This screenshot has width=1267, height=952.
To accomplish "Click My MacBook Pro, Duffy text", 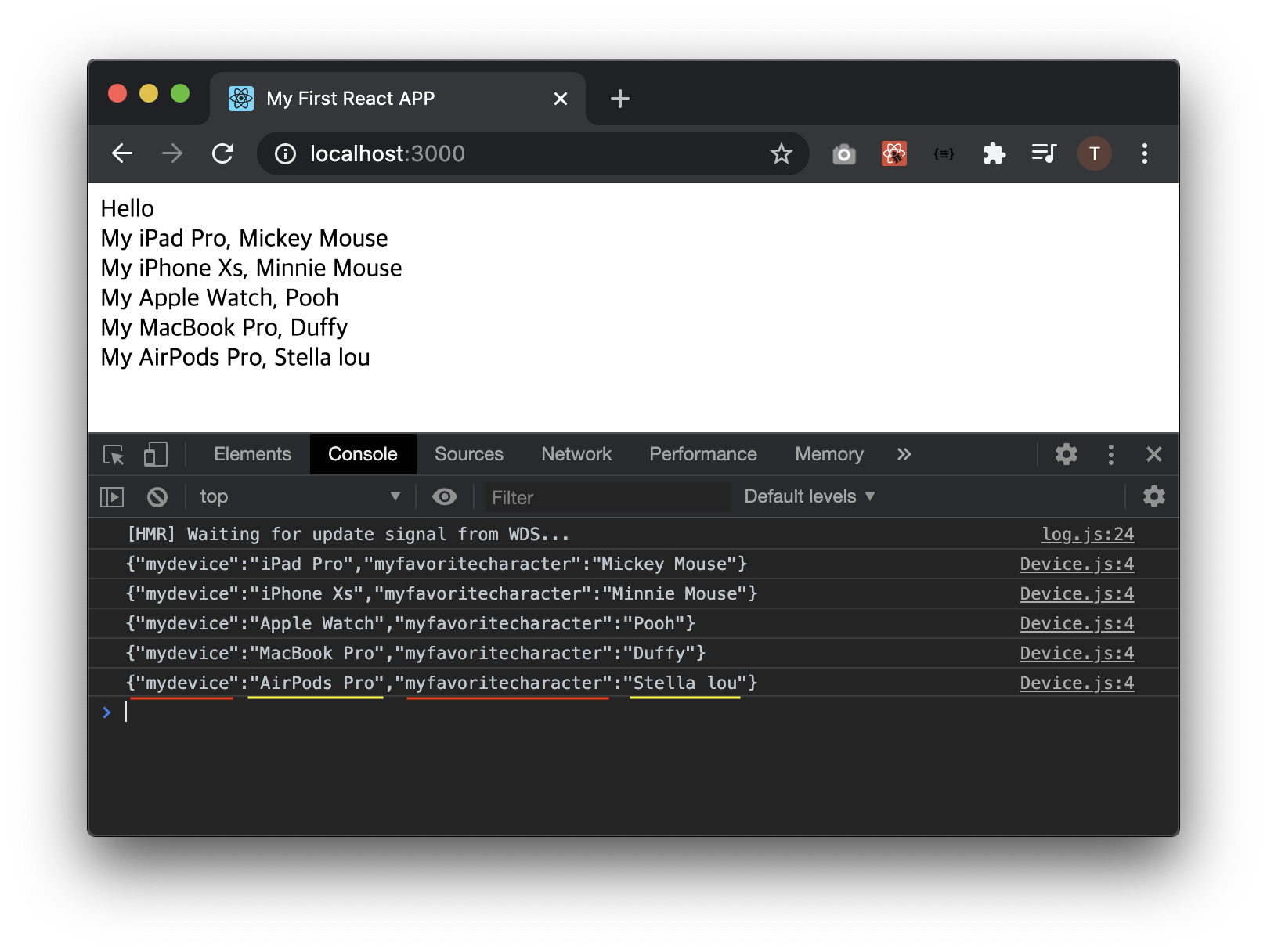I will coord(224,327).
